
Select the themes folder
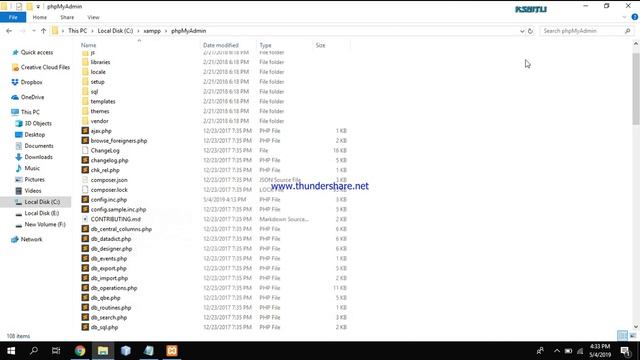click(x=100, y=111)
